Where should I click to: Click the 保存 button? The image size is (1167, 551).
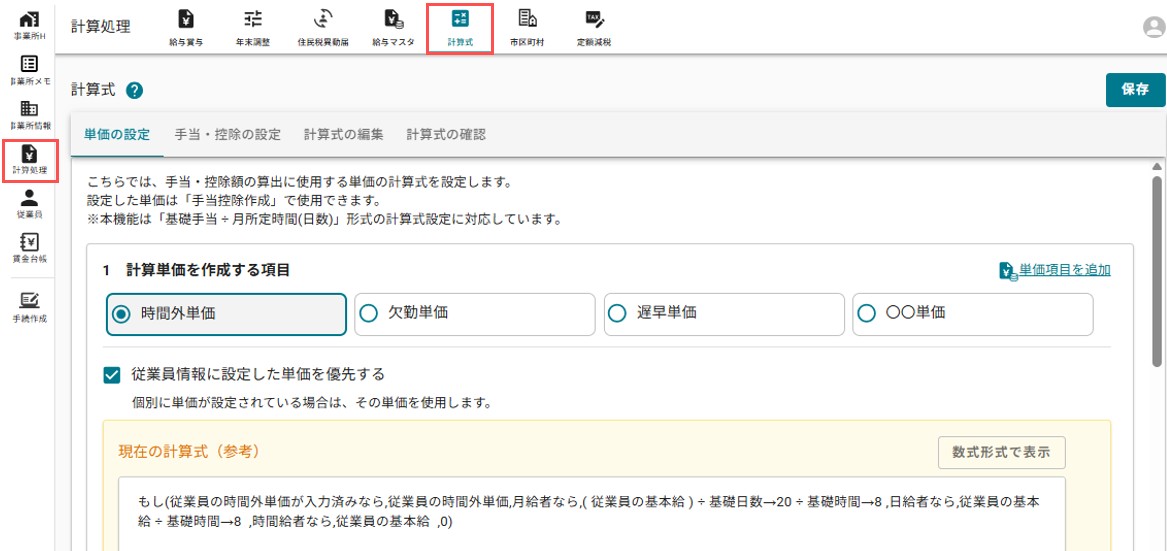coord(1135,90)
